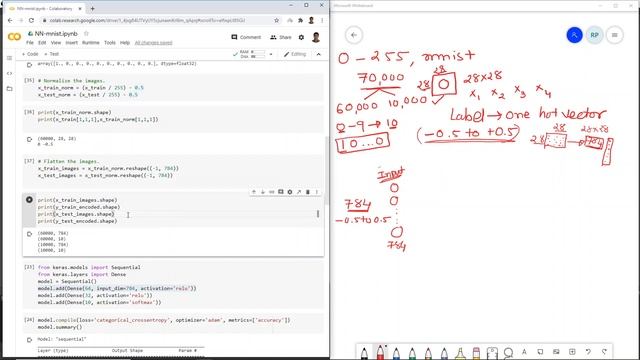Screen dimensions: 640x360
Task: Click the Share button
Action: tap(281, 37)
